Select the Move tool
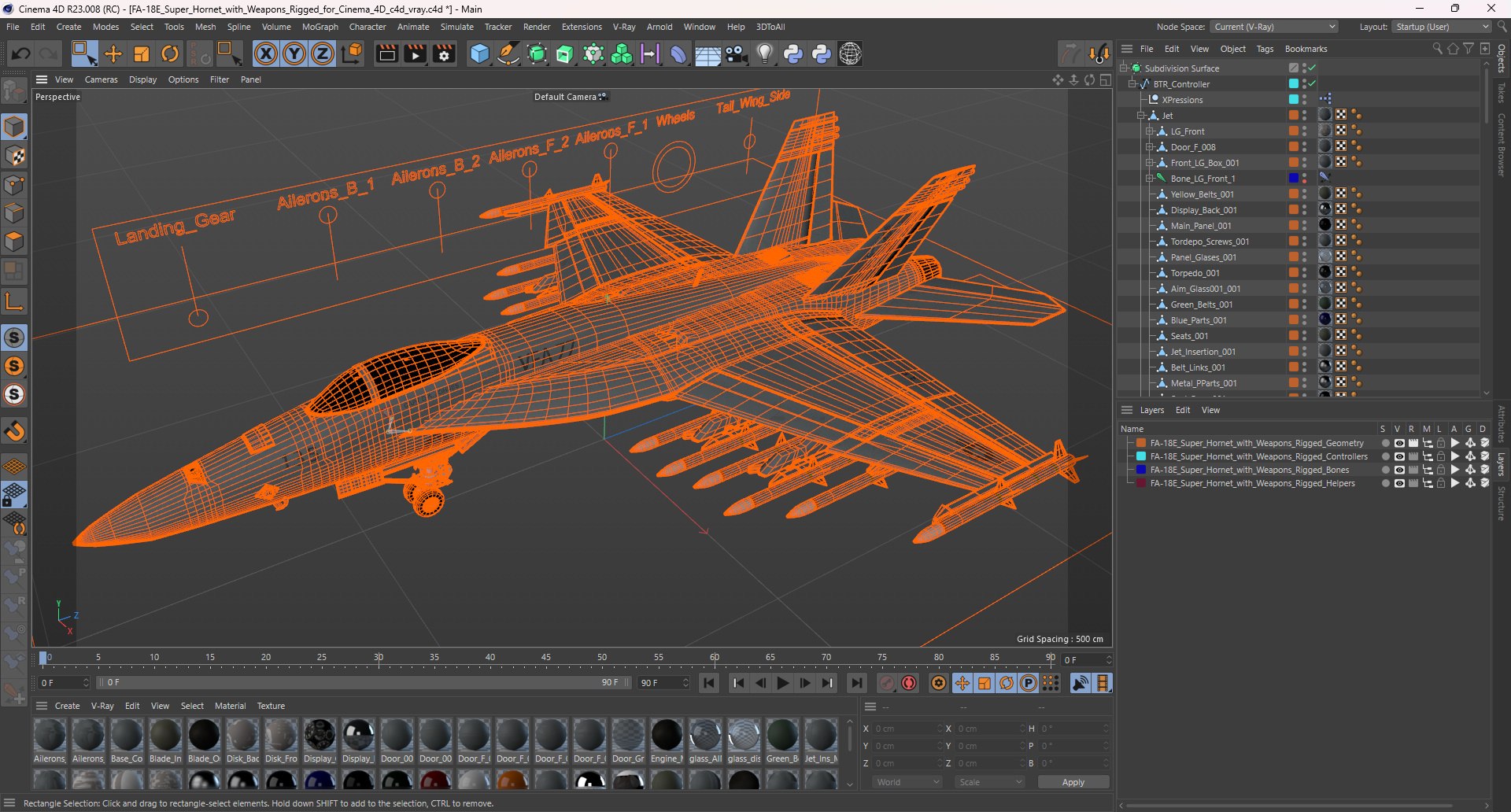The width and height of the screenshot is (1511, 812). (x=113, y=54)
